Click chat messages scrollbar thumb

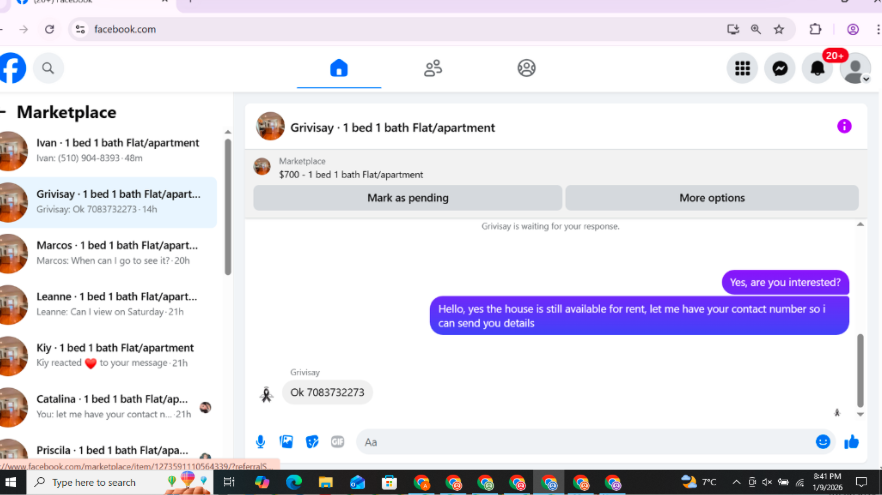pyautogui.click(x=860, y=370)
